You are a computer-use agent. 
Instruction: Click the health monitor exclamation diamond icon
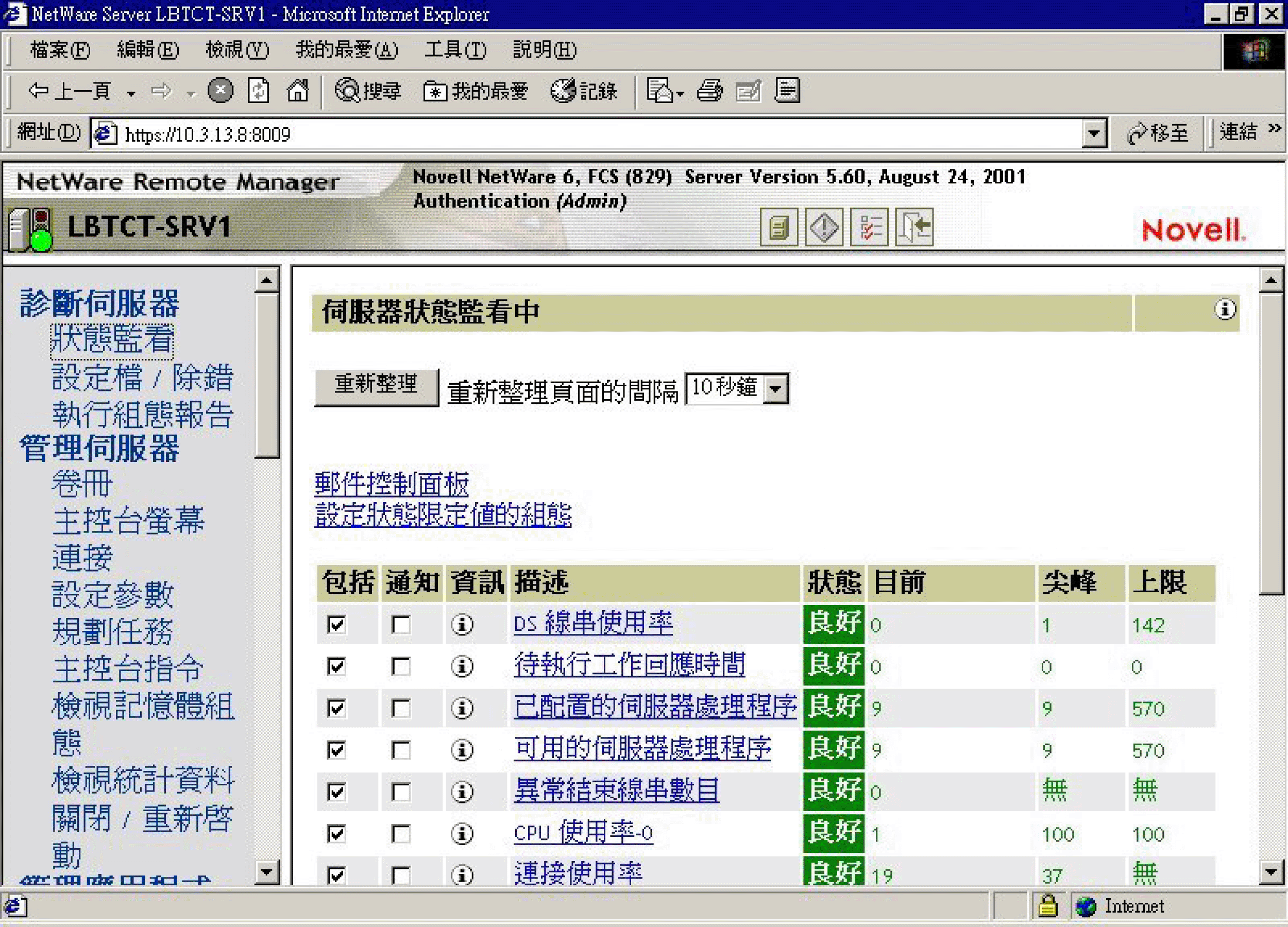point(824,228)
